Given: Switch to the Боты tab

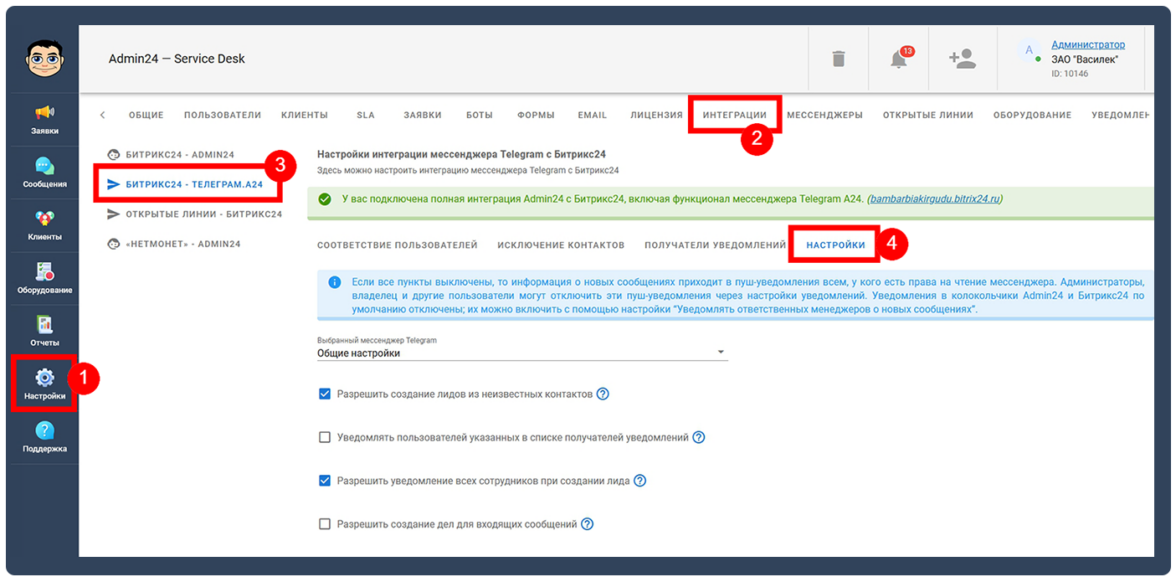Looking at the screenshot, I should point(479,115).
